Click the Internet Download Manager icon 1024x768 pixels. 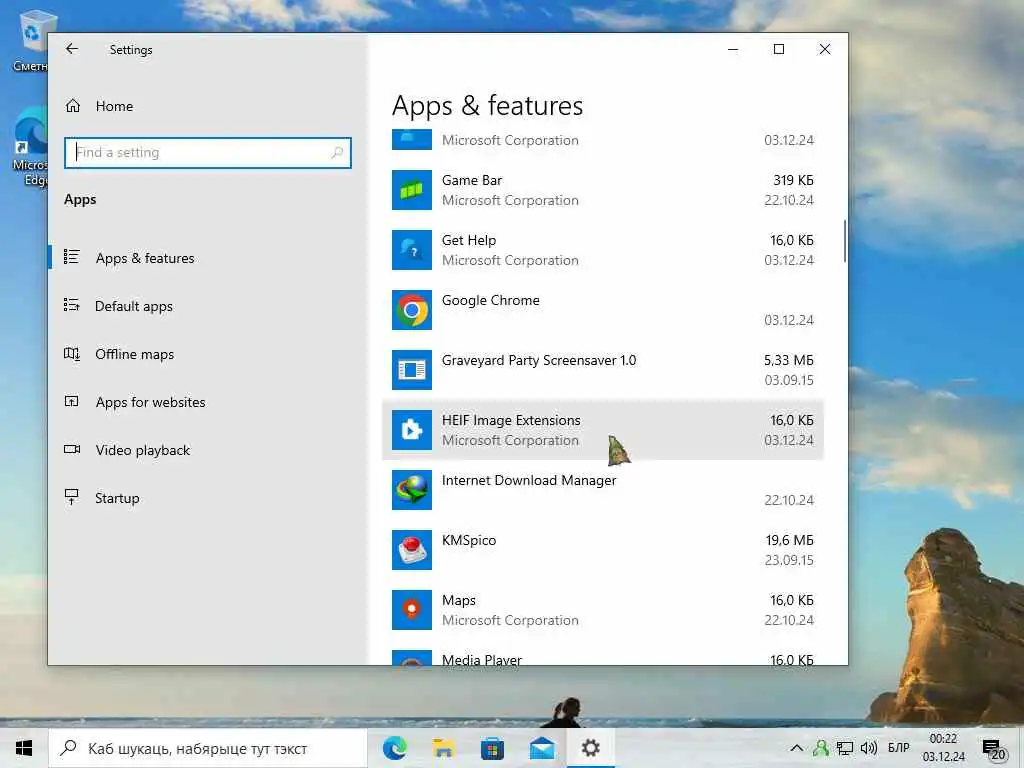(411, 490)
